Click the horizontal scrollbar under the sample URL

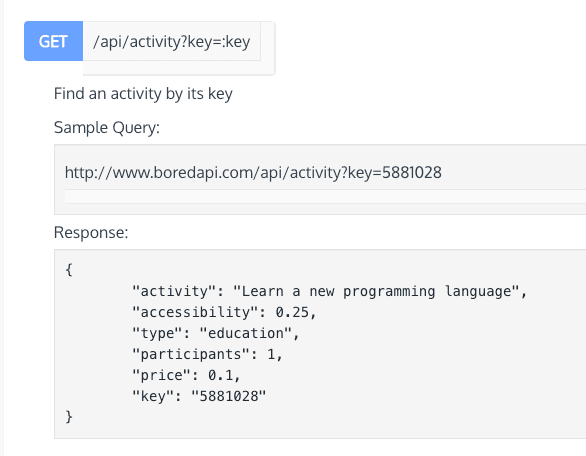[325, 196]
